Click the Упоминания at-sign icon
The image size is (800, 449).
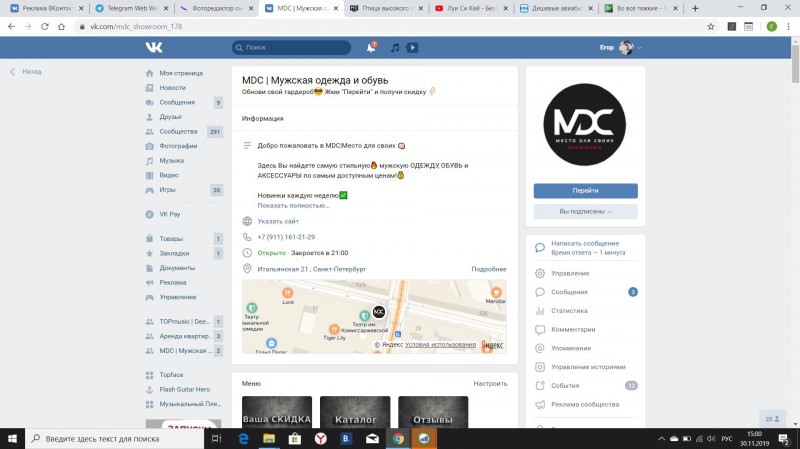pyautogui.click(x=540, y=348)
